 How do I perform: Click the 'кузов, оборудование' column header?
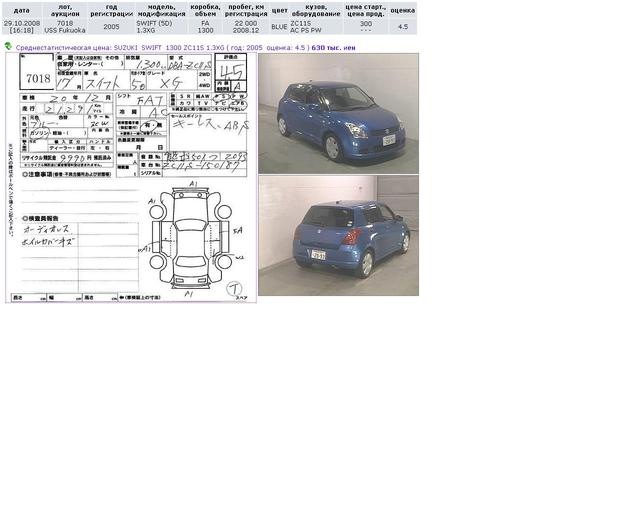click(x=316, y=11)
